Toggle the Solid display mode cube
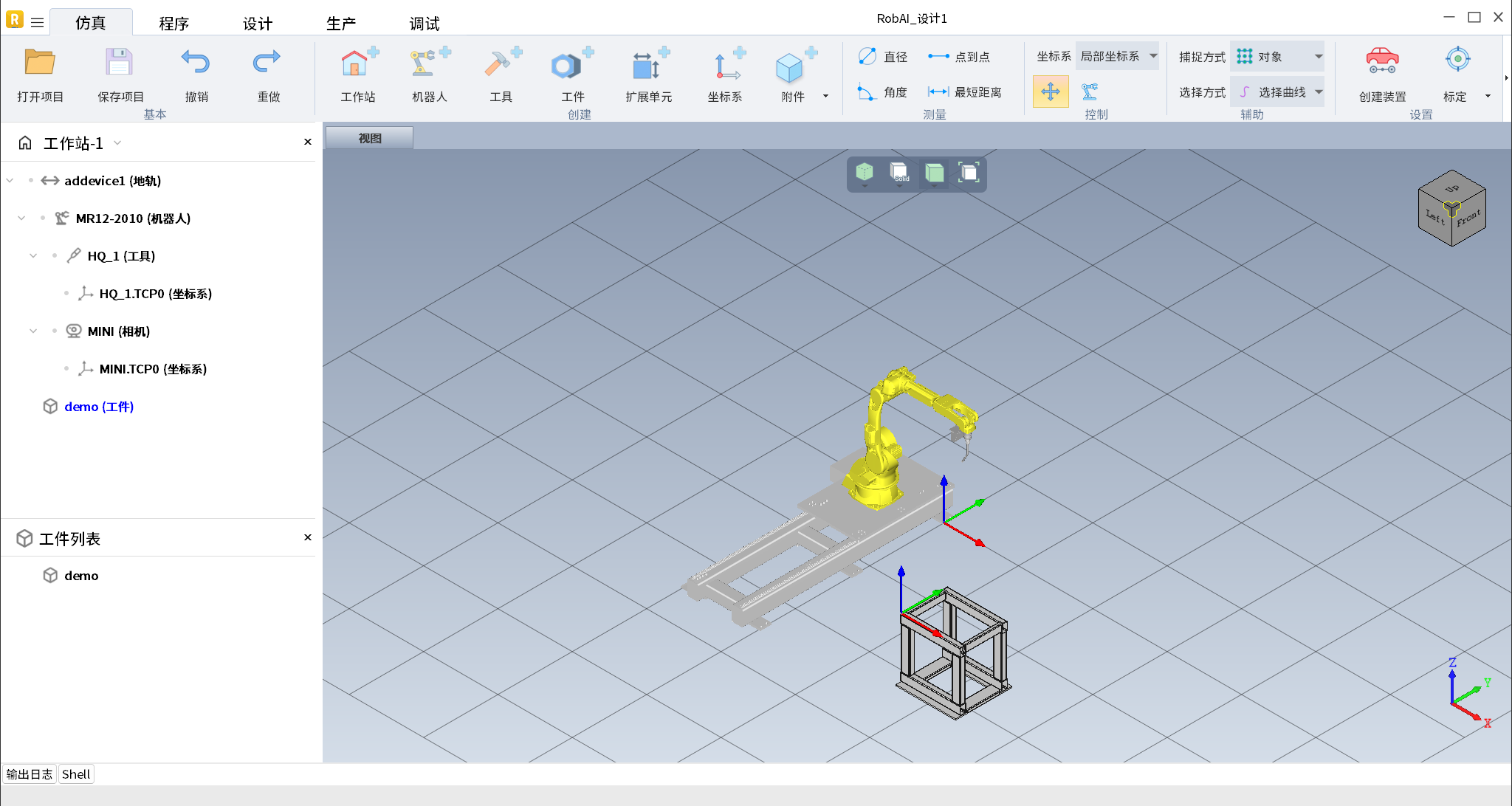This screenshot has width=1512, height=806. pos(898,173)
